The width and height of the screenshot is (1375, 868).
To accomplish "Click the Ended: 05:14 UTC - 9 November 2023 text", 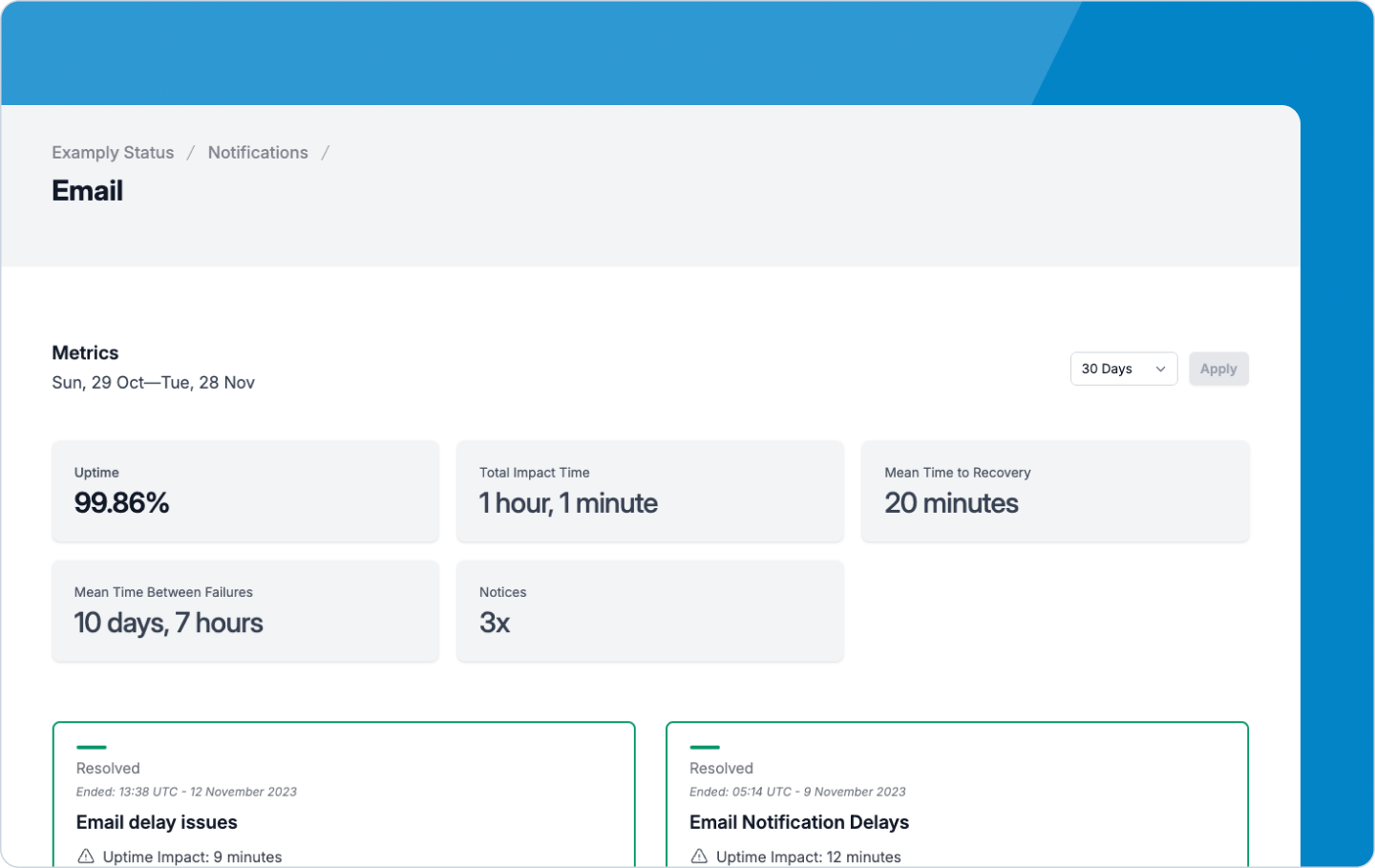I will (797, 792).
